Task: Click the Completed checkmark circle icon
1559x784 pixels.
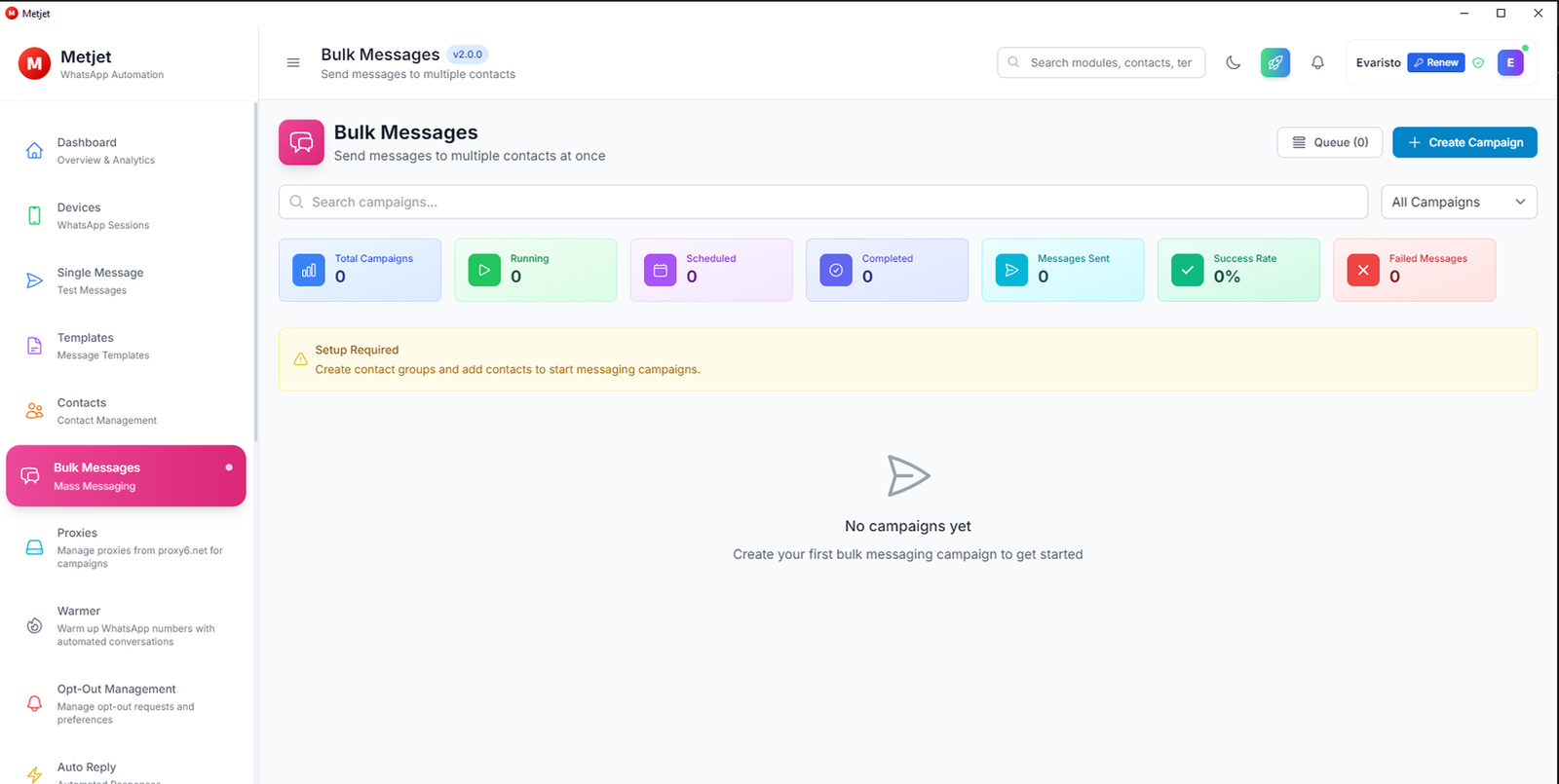Action: [x=836, y=270]
